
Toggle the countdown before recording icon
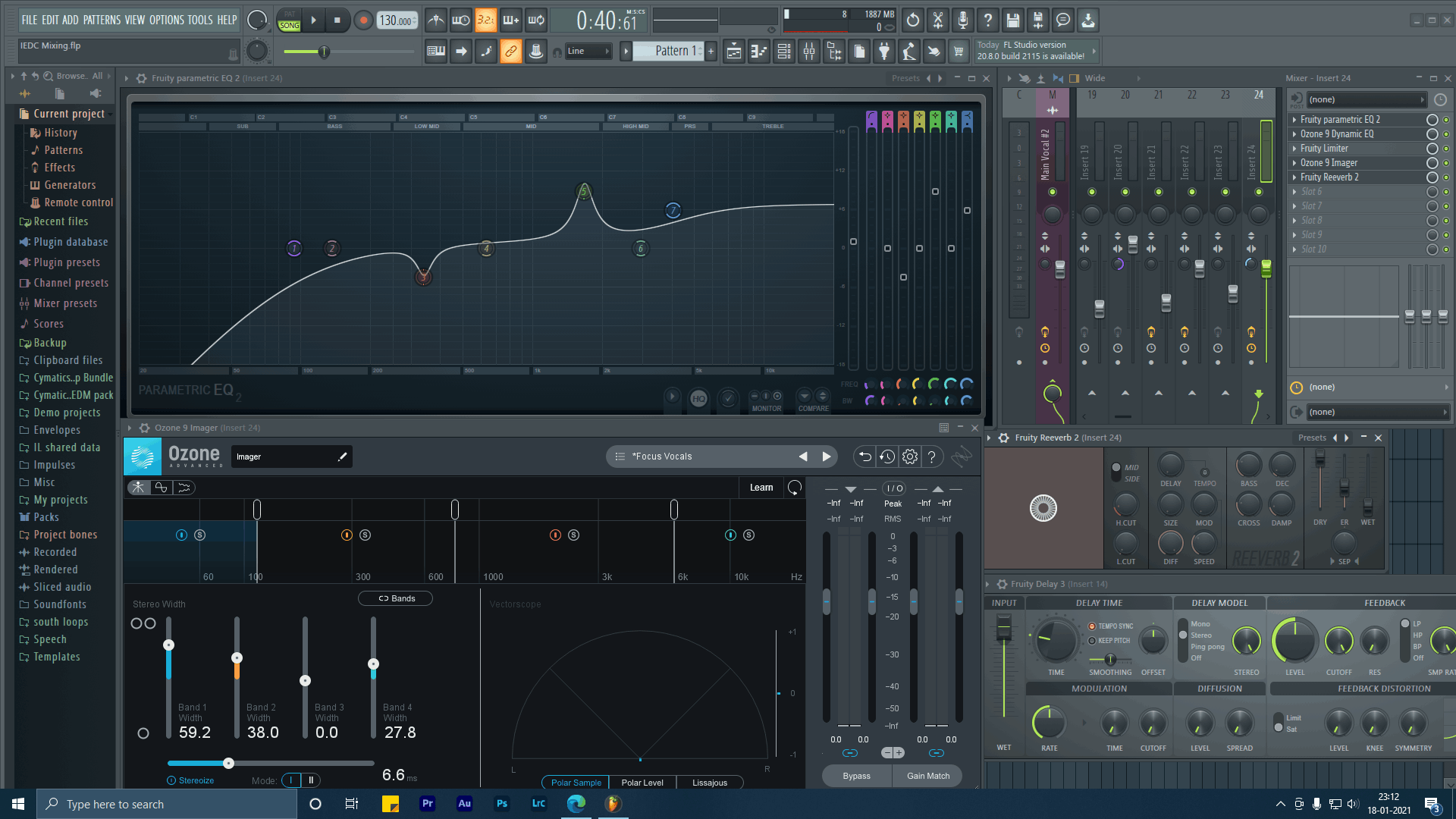[x=485, y=20]
